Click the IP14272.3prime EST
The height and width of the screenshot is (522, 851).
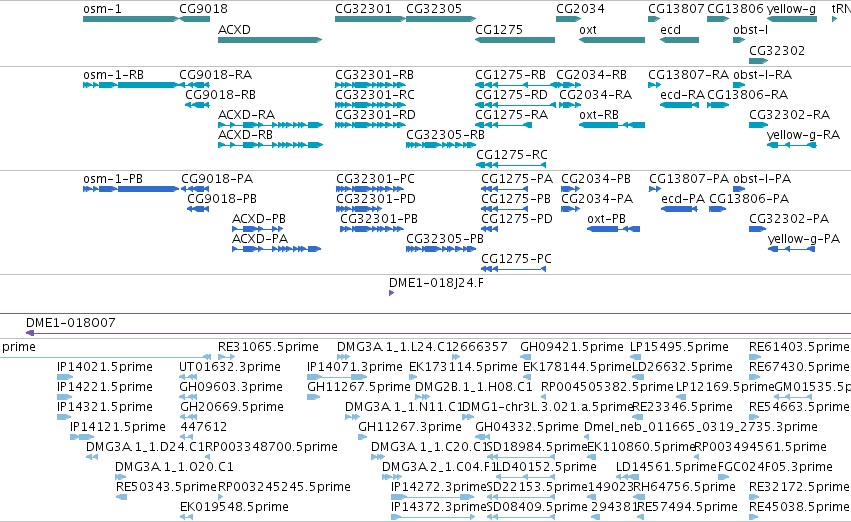(x=433, y=498)
